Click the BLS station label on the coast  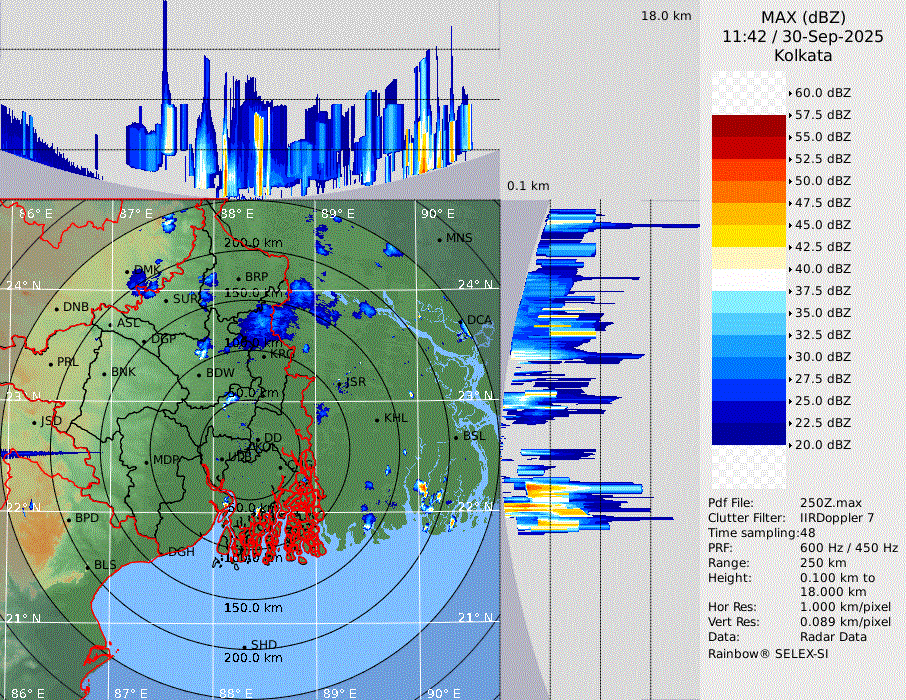pyautogui.click(x=105, y=565)
